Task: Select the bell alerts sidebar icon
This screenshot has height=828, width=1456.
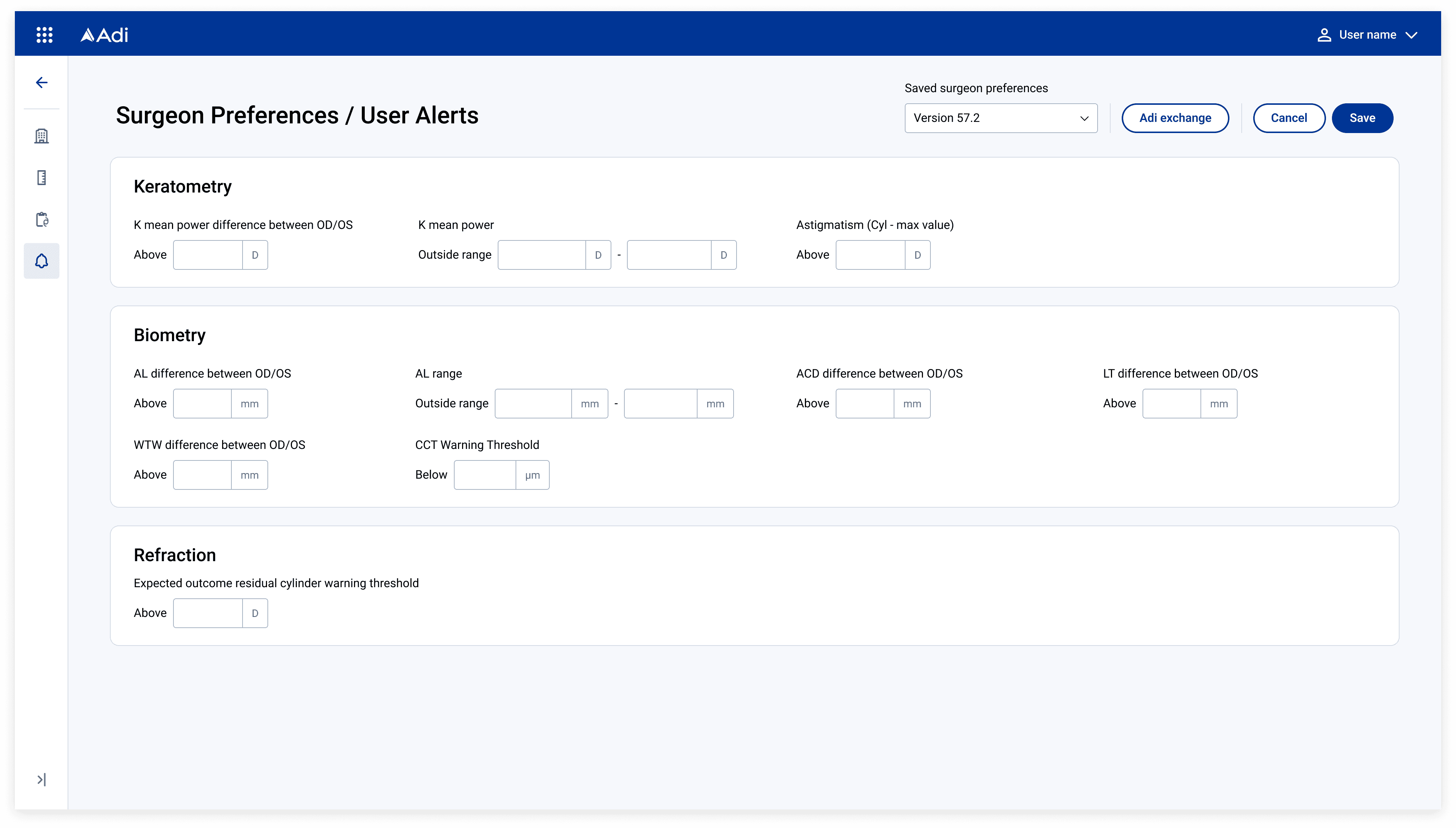Action: point(42,261)
